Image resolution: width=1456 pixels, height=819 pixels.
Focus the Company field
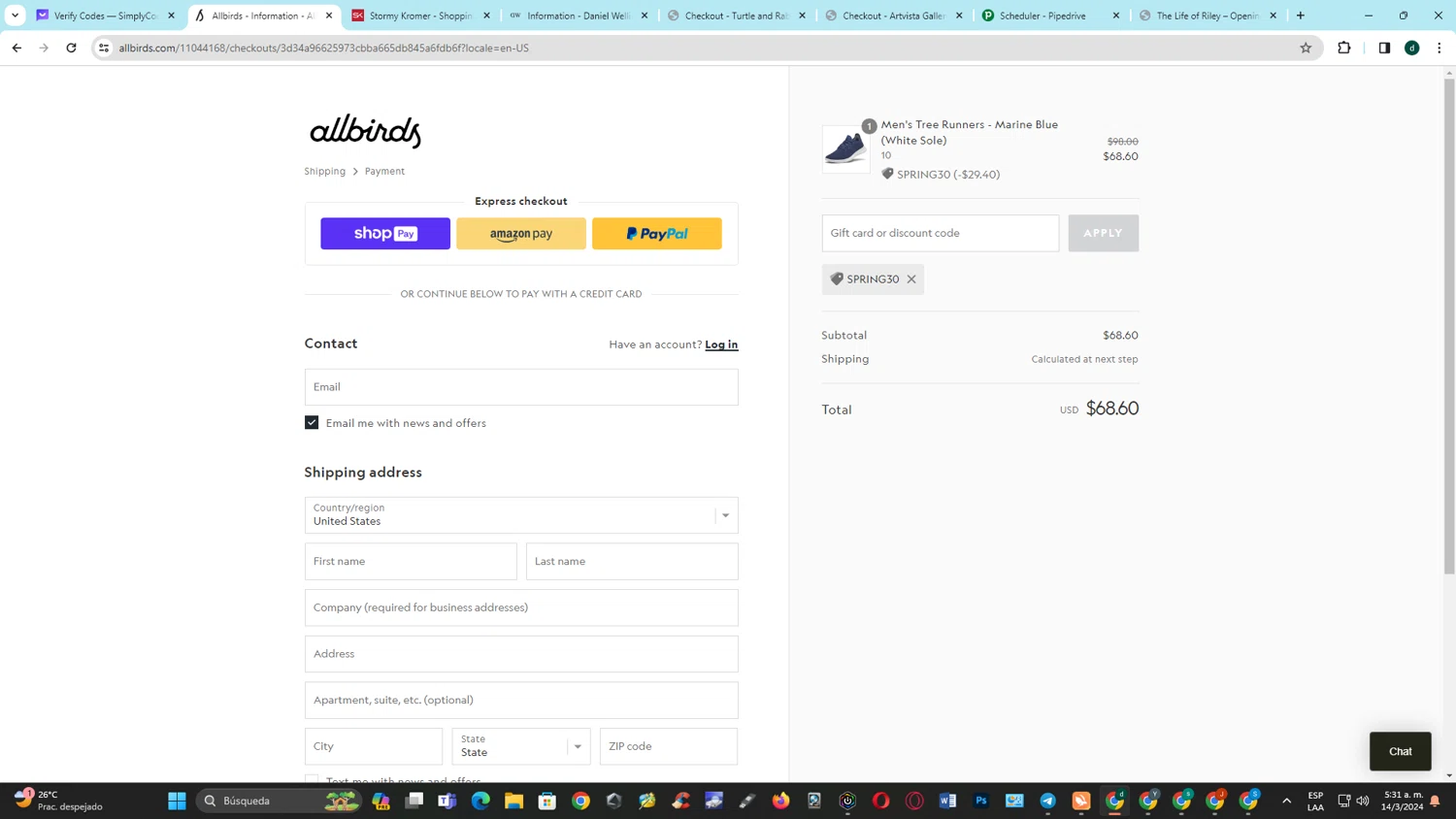click(x=521, y=607)
